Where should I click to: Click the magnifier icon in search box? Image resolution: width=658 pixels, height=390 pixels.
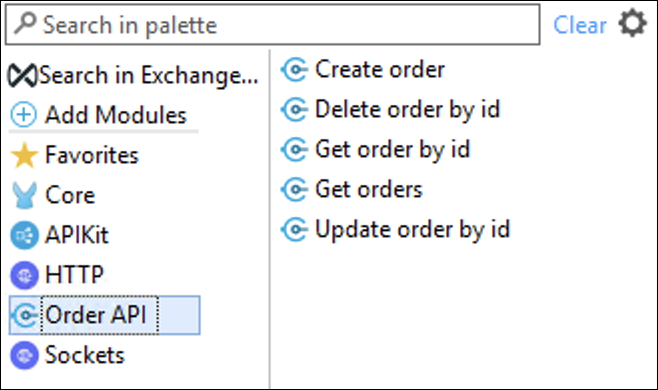[x=25, y=23]
